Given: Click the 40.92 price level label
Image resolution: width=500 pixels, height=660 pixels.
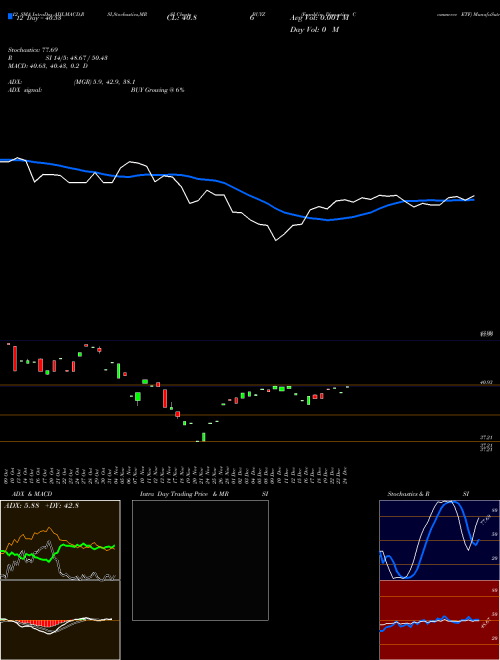Looking at the screenshot, I should (486, 382).
